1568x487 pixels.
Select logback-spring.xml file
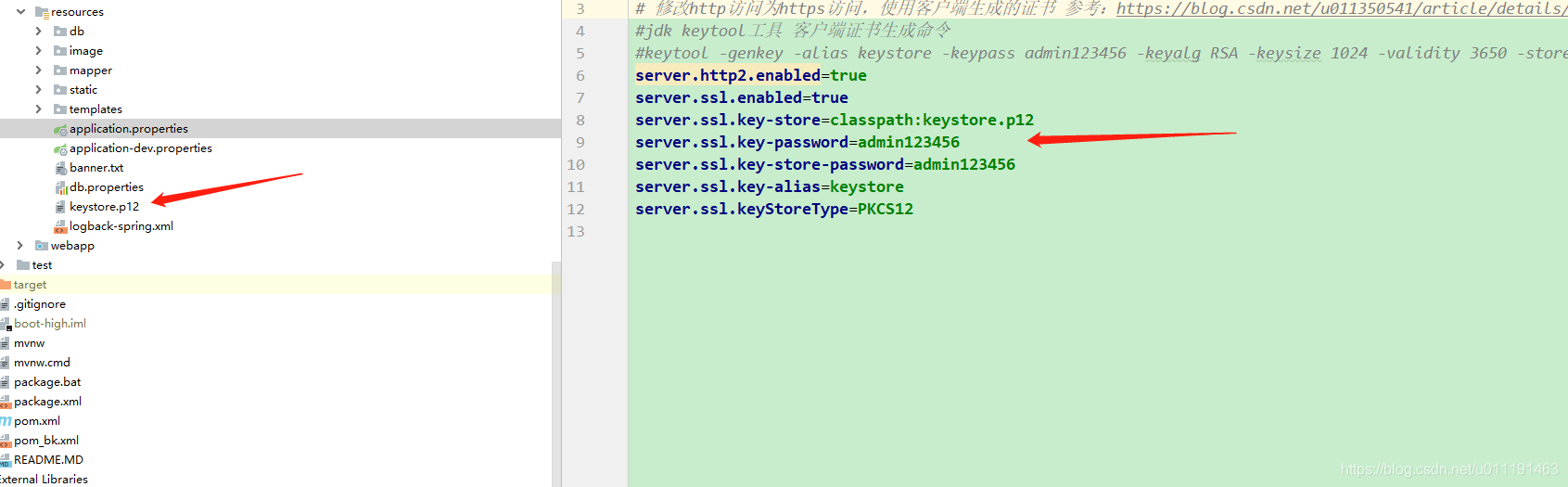[x=121, y=226]
